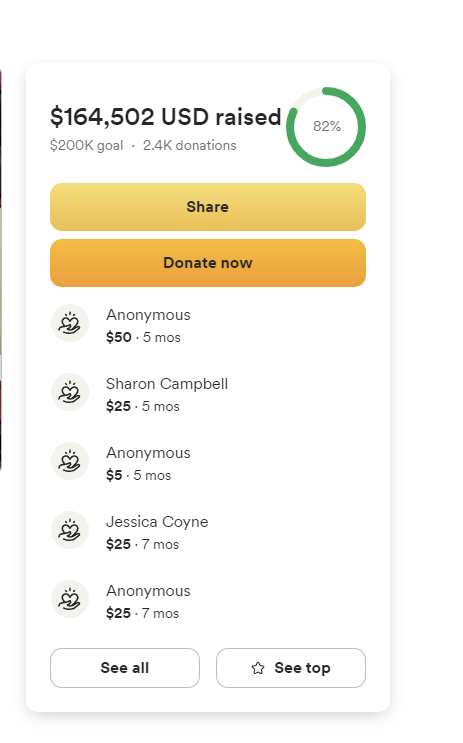Click the $200K goal text
Viewport: 463px width, 743px height.
click(x=87, y=145)
